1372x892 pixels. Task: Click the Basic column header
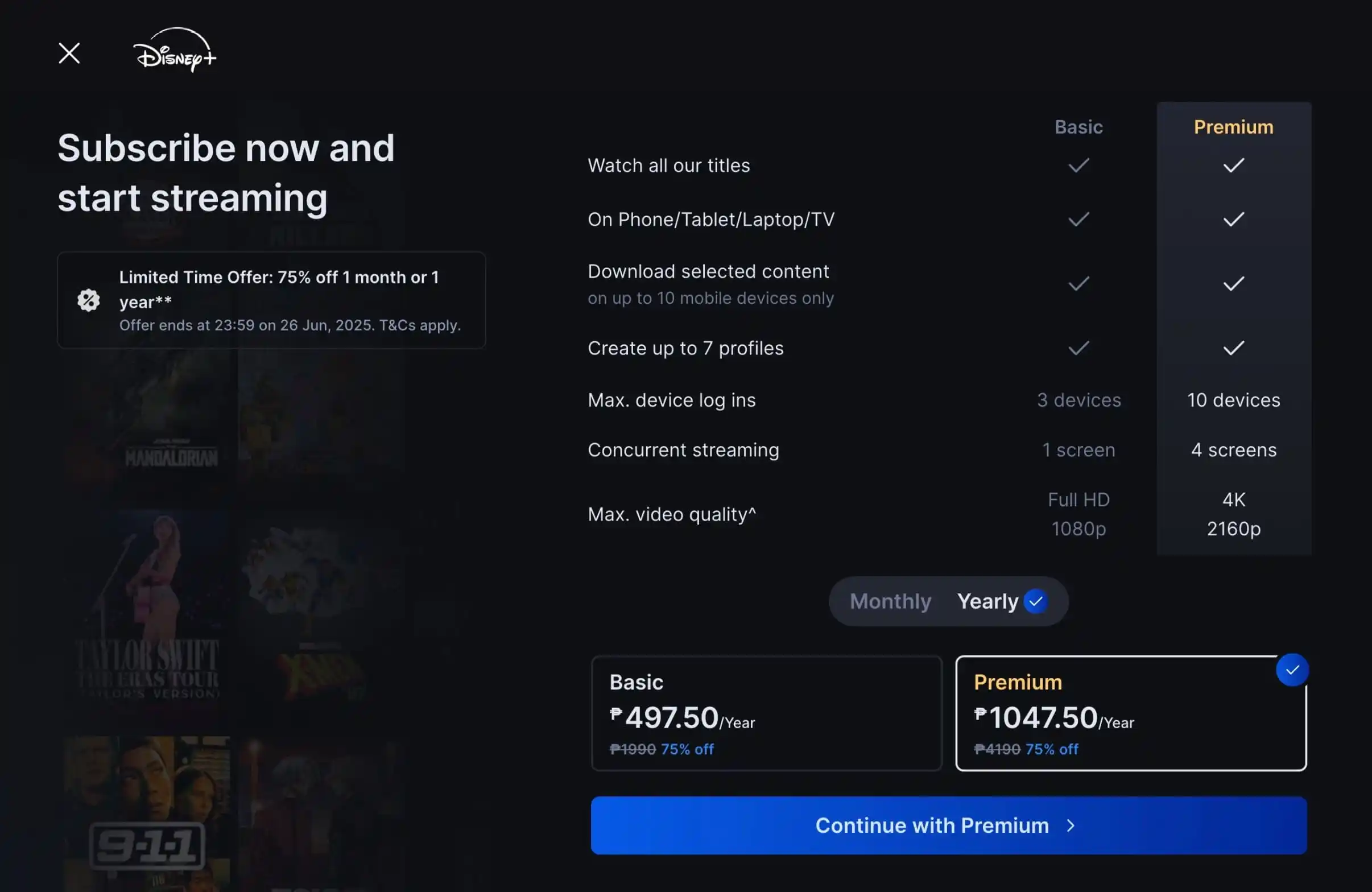(x=1078, y=127)
